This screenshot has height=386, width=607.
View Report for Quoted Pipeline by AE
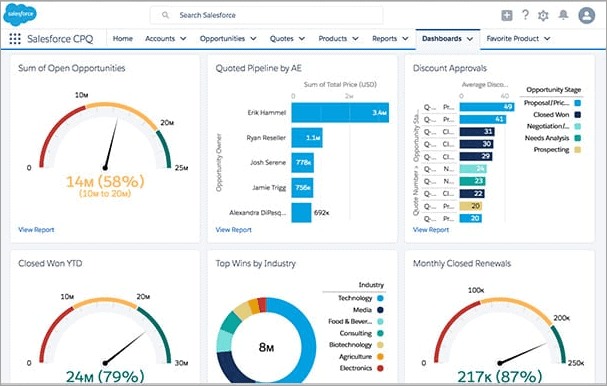233,230
